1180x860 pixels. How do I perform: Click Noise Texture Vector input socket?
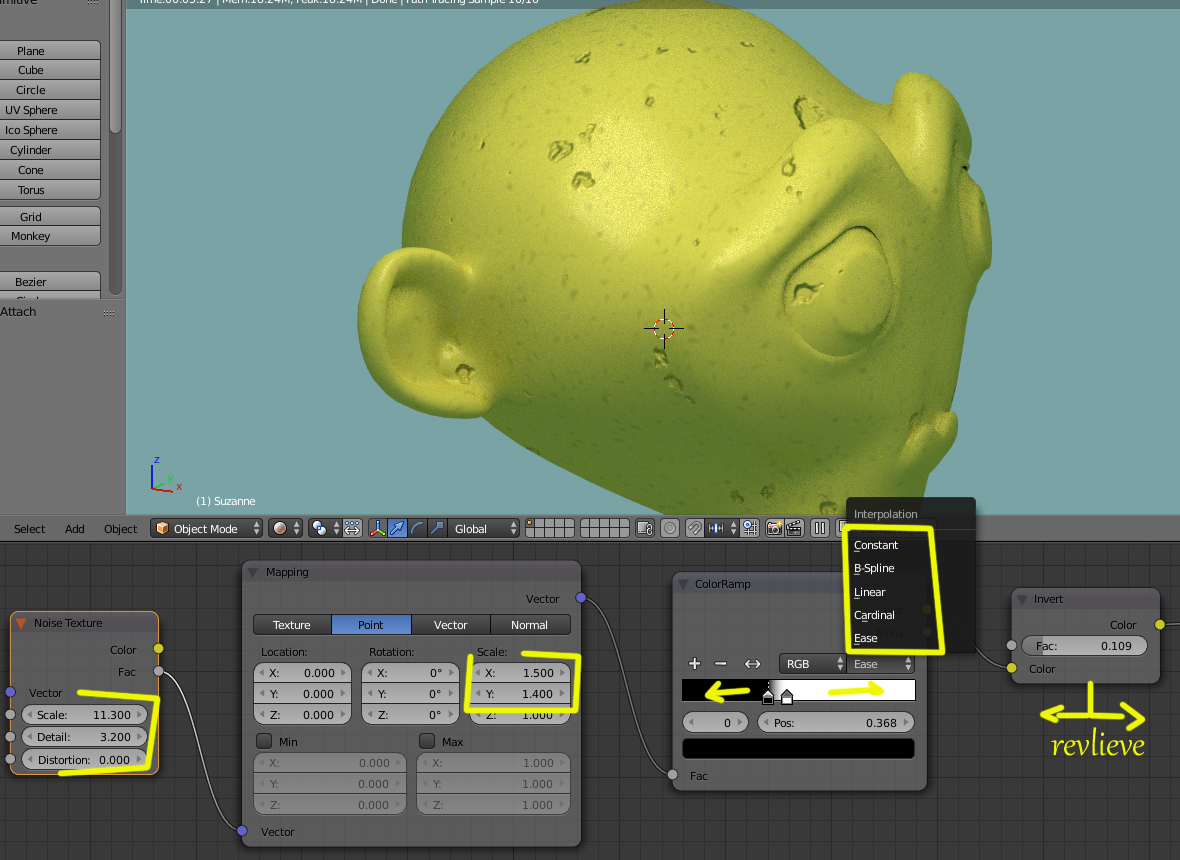(11, 692)
